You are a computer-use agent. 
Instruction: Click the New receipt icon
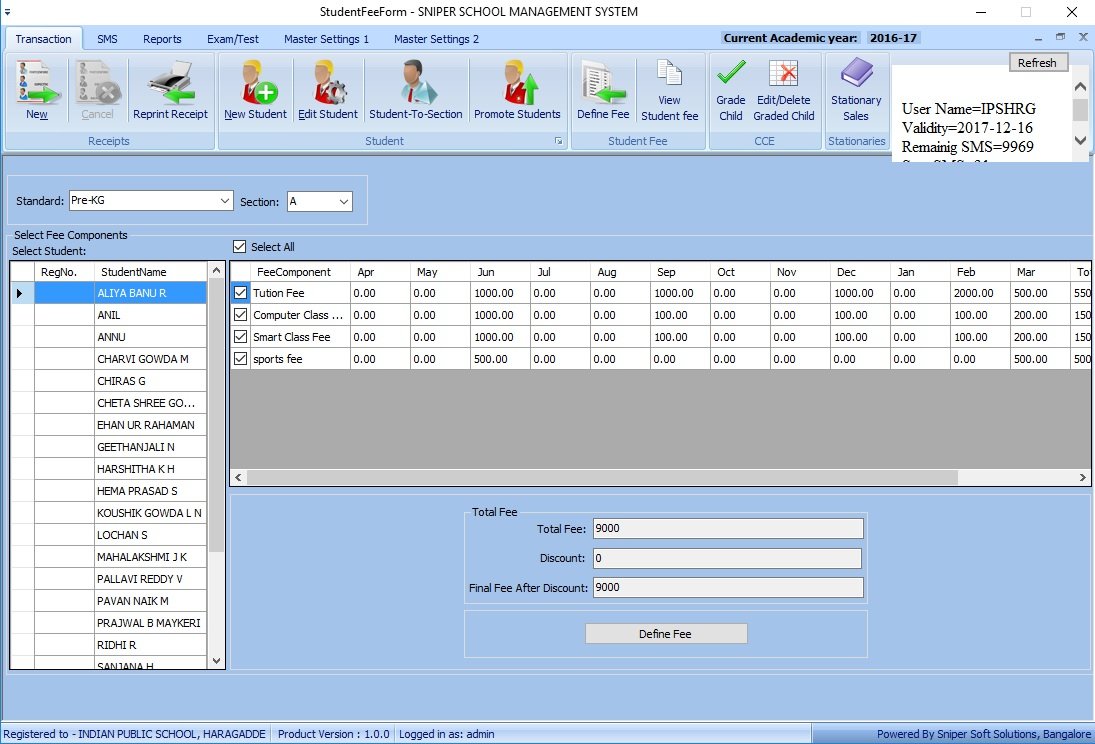(37, 83)
